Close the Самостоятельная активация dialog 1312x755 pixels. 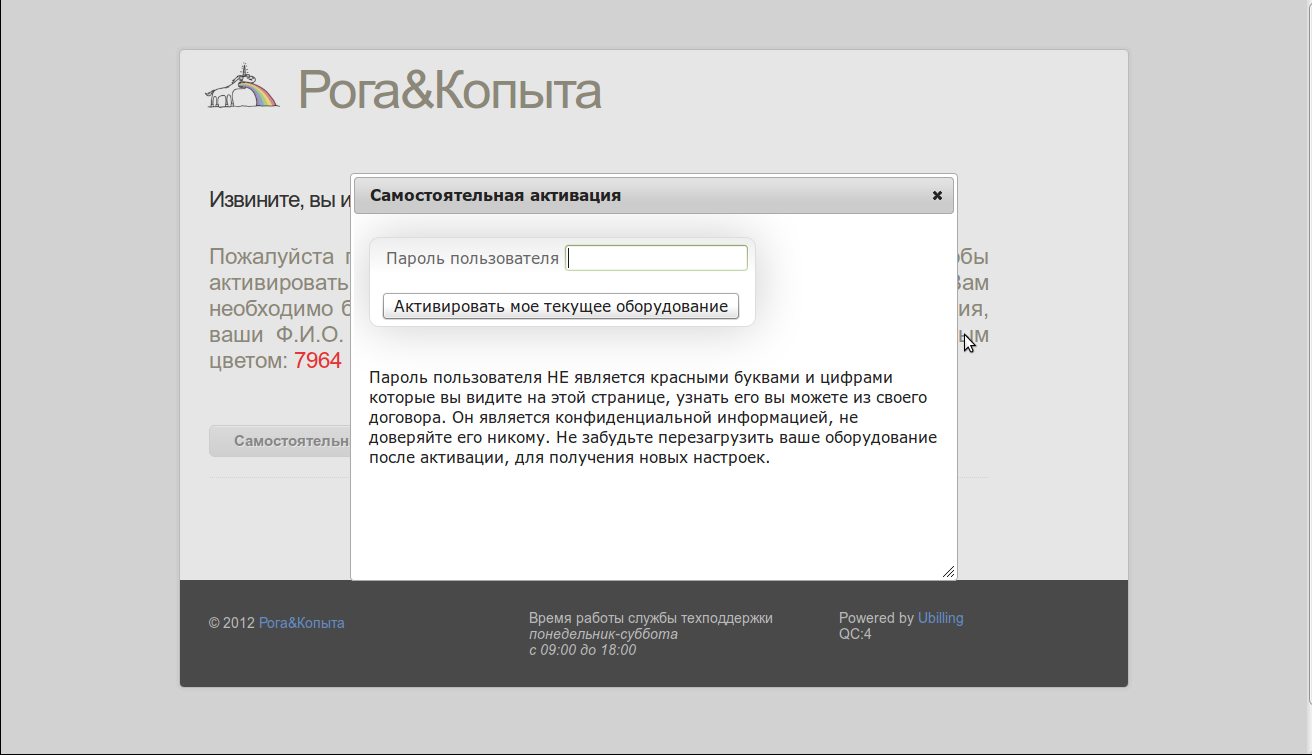coord(937,196)
